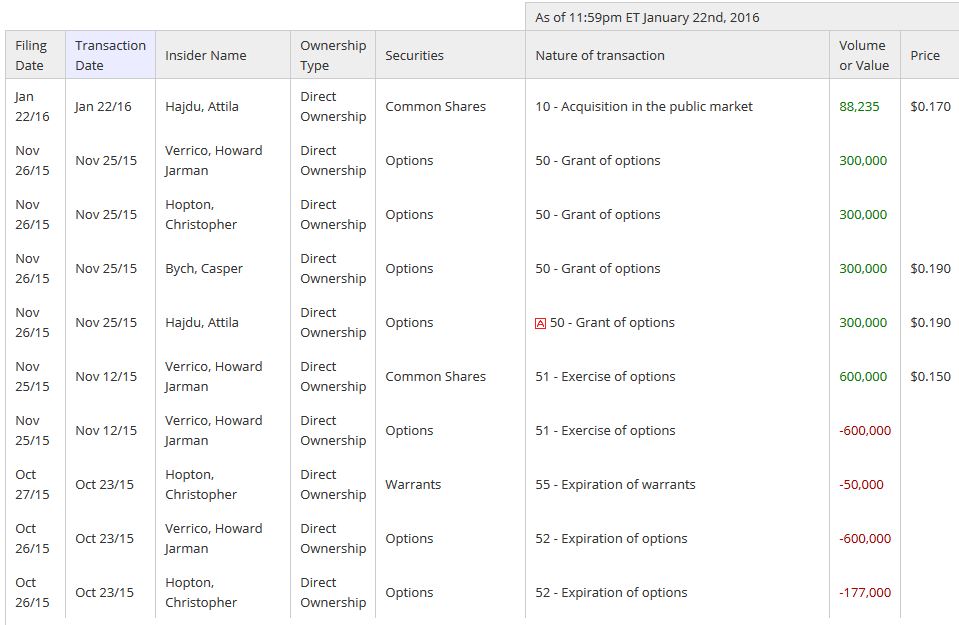Sort by the Transaction Date column header

tap(110, 56)
